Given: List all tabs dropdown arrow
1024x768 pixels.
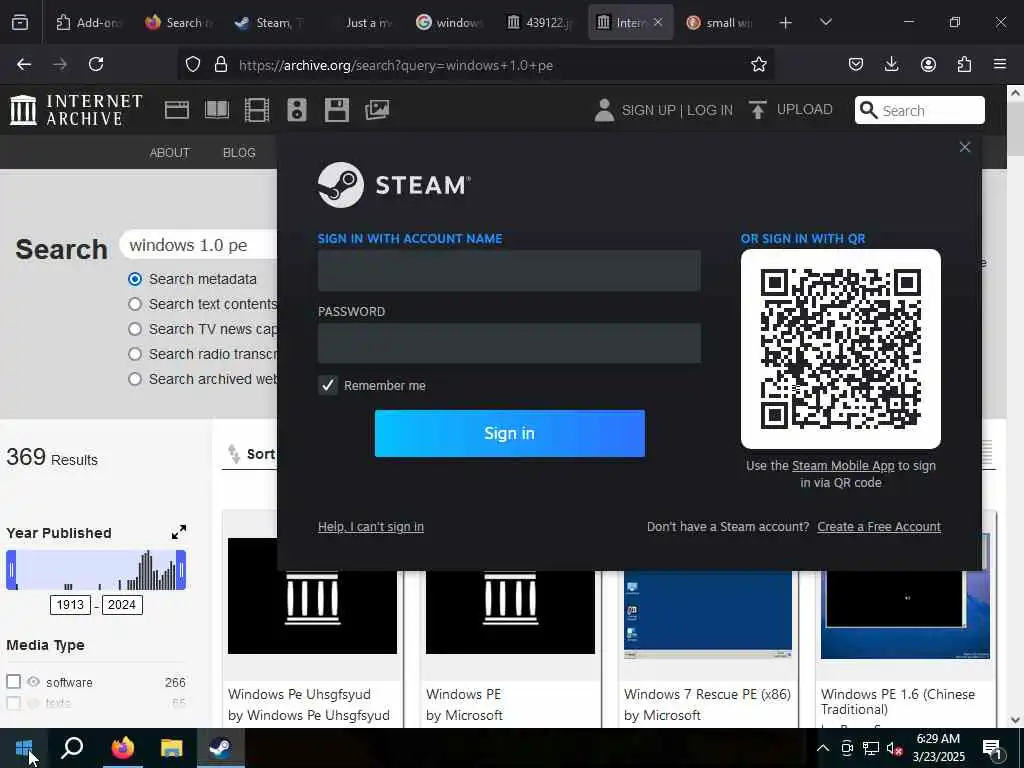Looking at the screenshot, I should (825, 23).
